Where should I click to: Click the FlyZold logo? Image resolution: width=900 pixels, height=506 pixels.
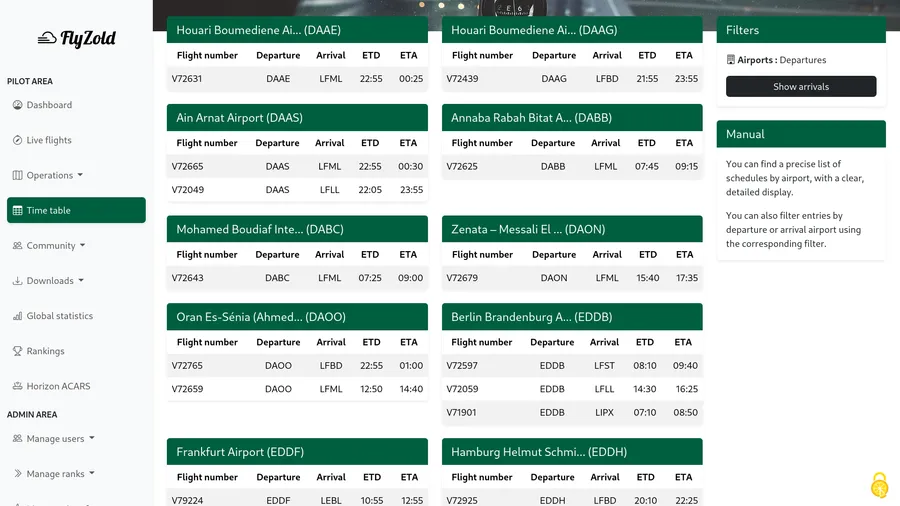[x=77, y=39]
